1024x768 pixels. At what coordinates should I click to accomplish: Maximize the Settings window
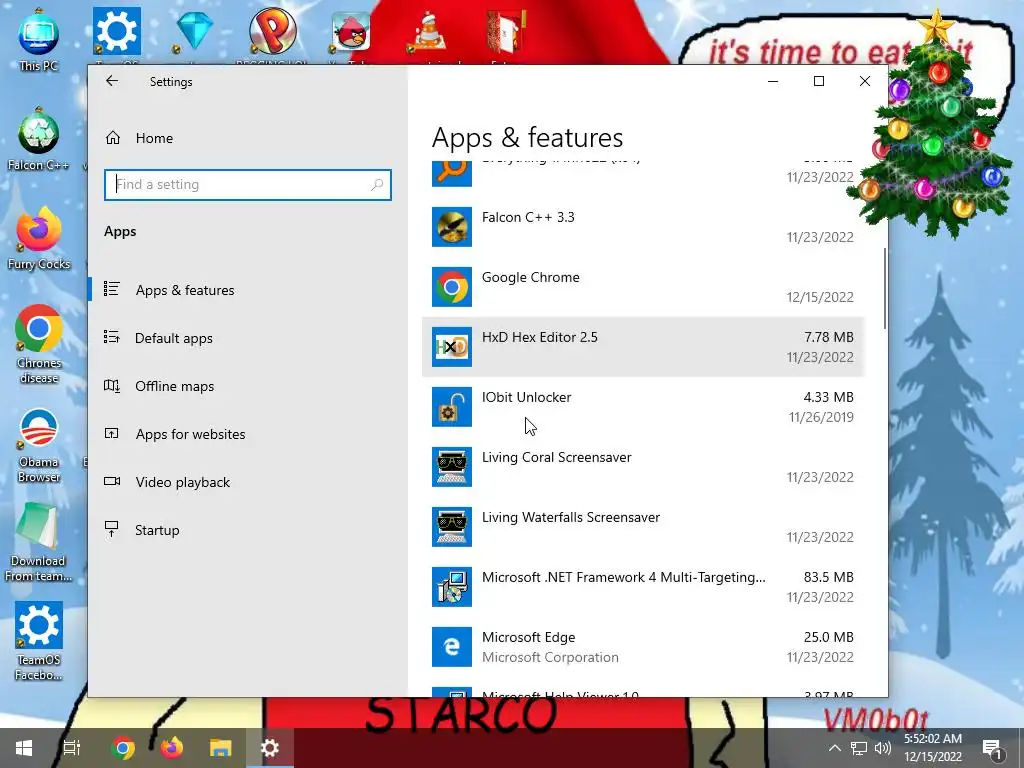click(x=819, y=81)
